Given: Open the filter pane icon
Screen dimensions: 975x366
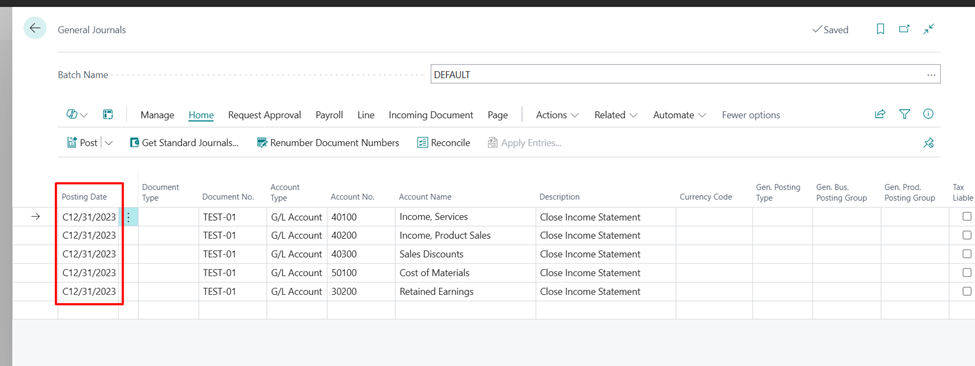Looking at the screenshot, I should tap(905, 114).
